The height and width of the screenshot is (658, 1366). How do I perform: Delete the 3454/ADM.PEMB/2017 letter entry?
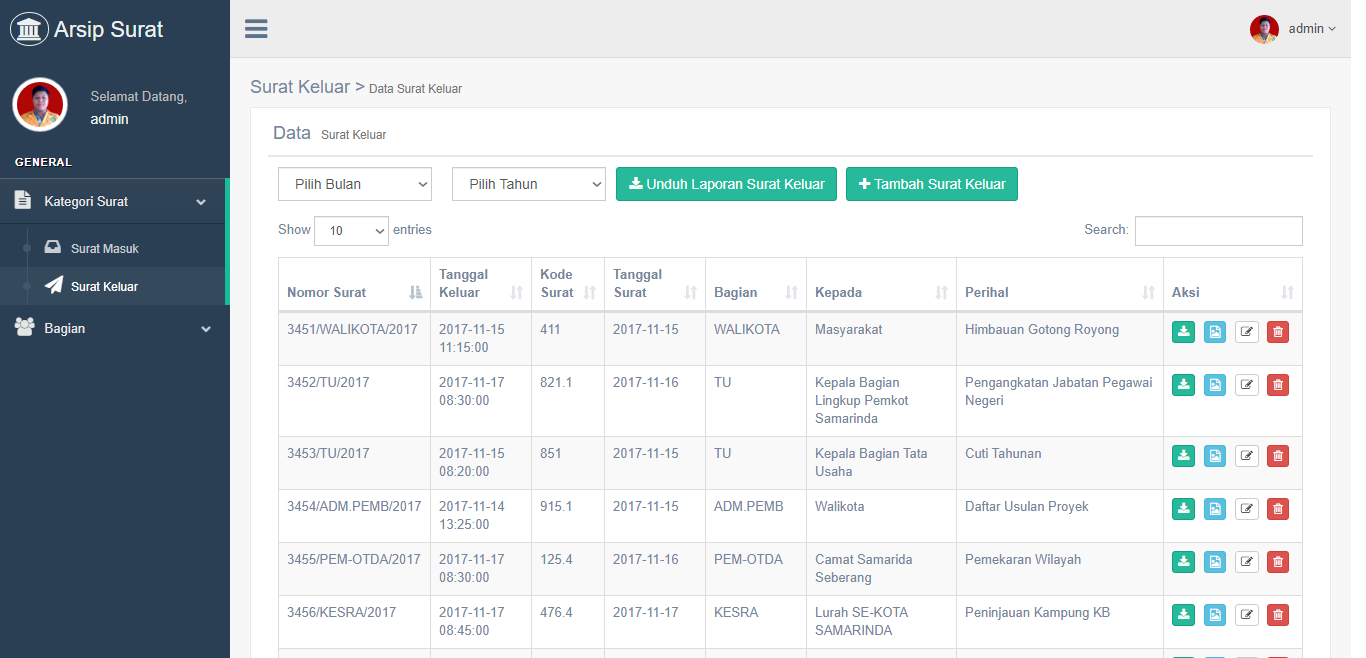[1277, 509]
